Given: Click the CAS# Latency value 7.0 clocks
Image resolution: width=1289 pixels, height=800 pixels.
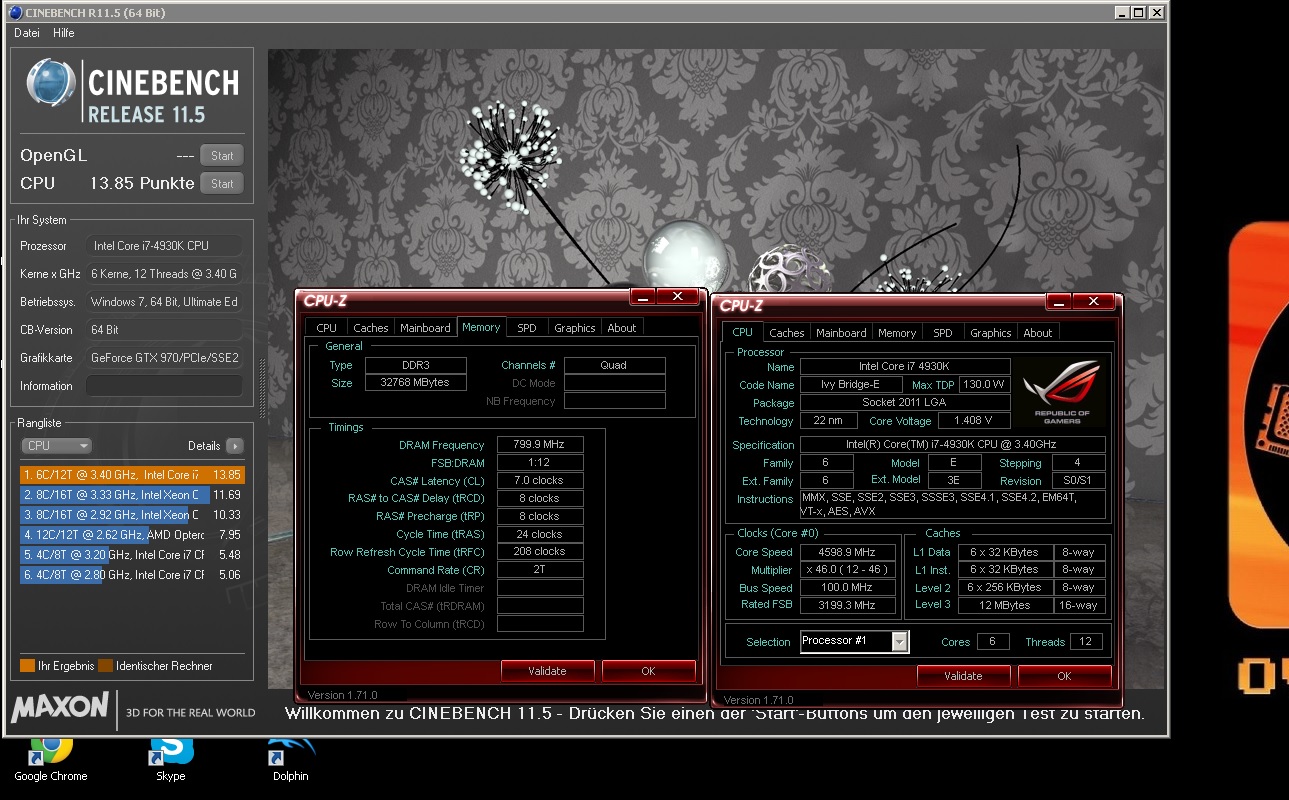Looking at the screenshot, I should 540,481.
